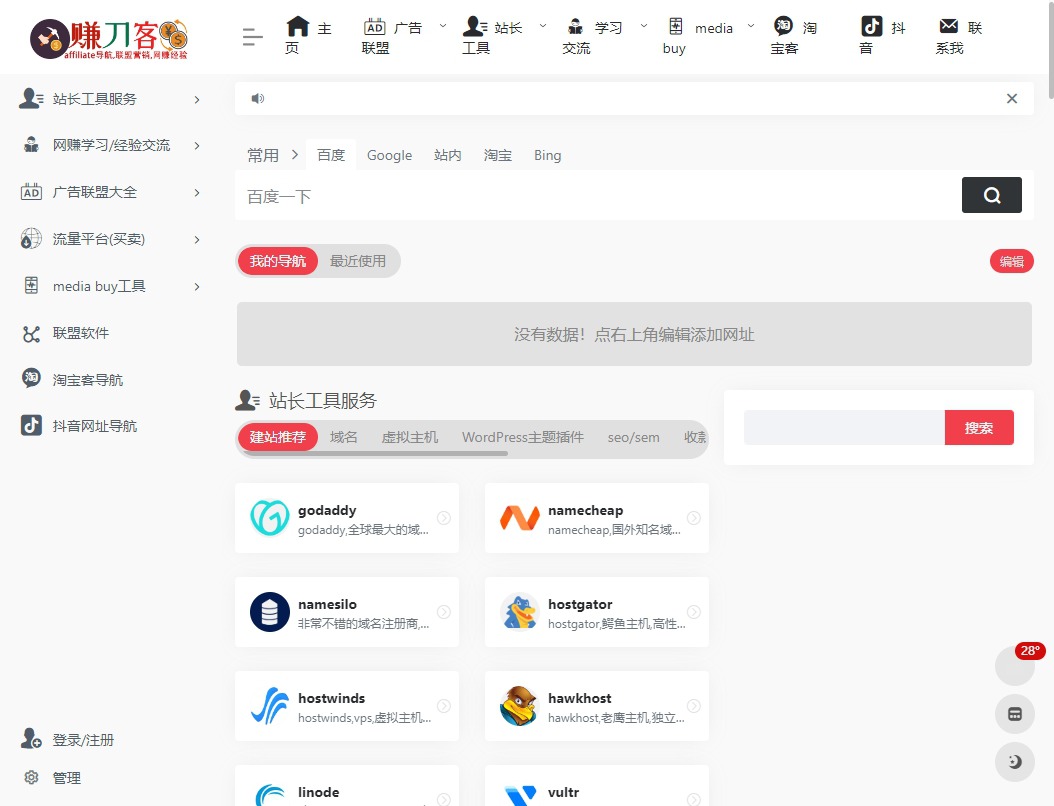Open the vultr site card
Screen dimensions: 1054x806
(597, 786)
